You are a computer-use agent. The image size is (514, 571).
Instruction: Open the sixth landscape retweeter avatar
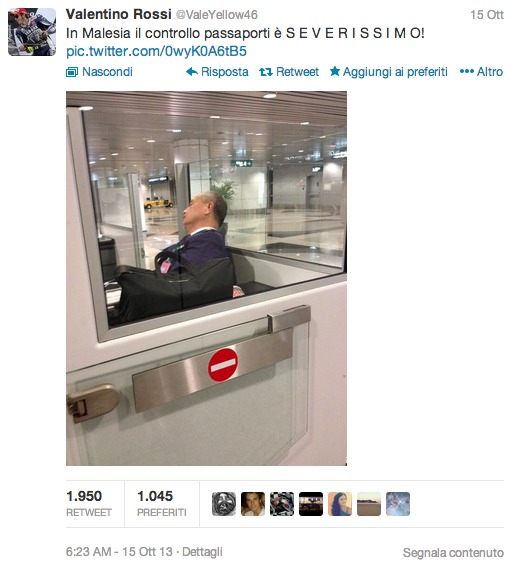(x=369, y=504)
